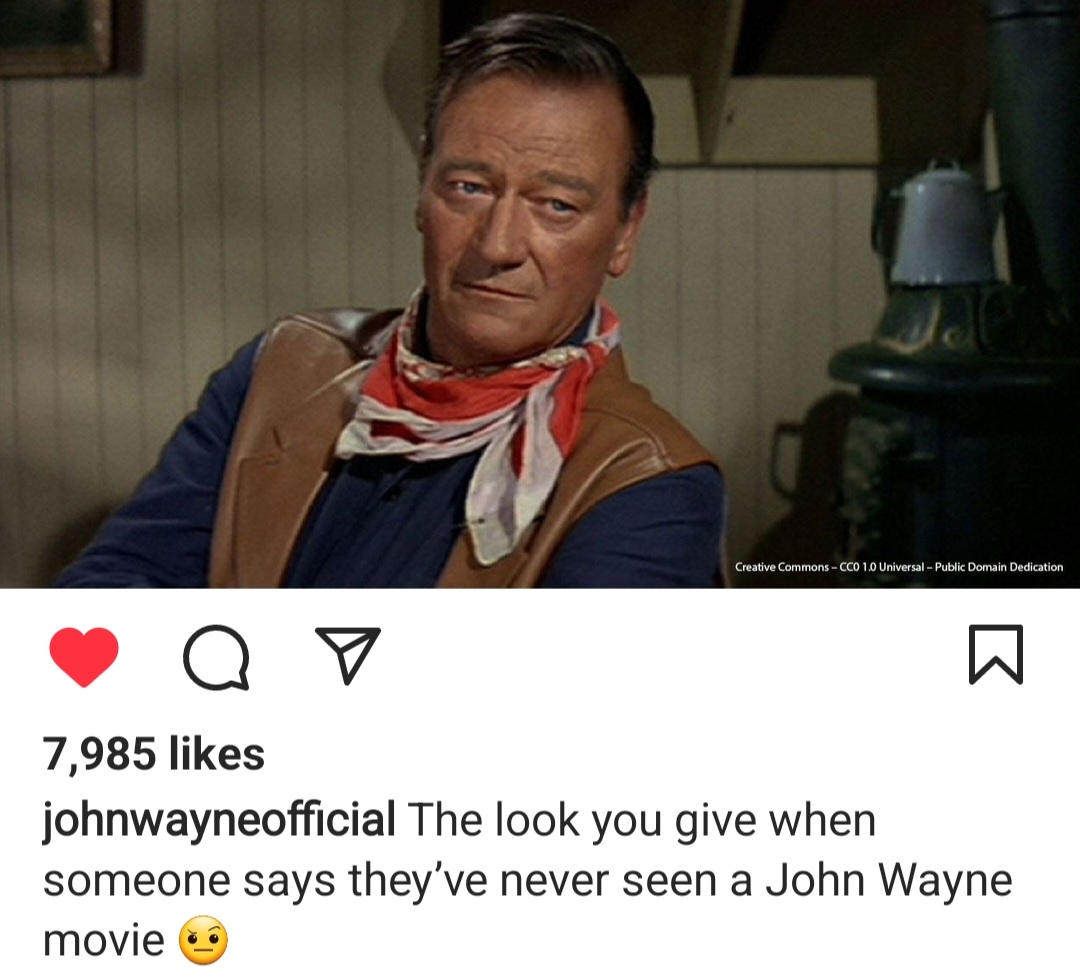
Task: Click the Creative Commons credit text on the photo
Action: click(899, 567)
